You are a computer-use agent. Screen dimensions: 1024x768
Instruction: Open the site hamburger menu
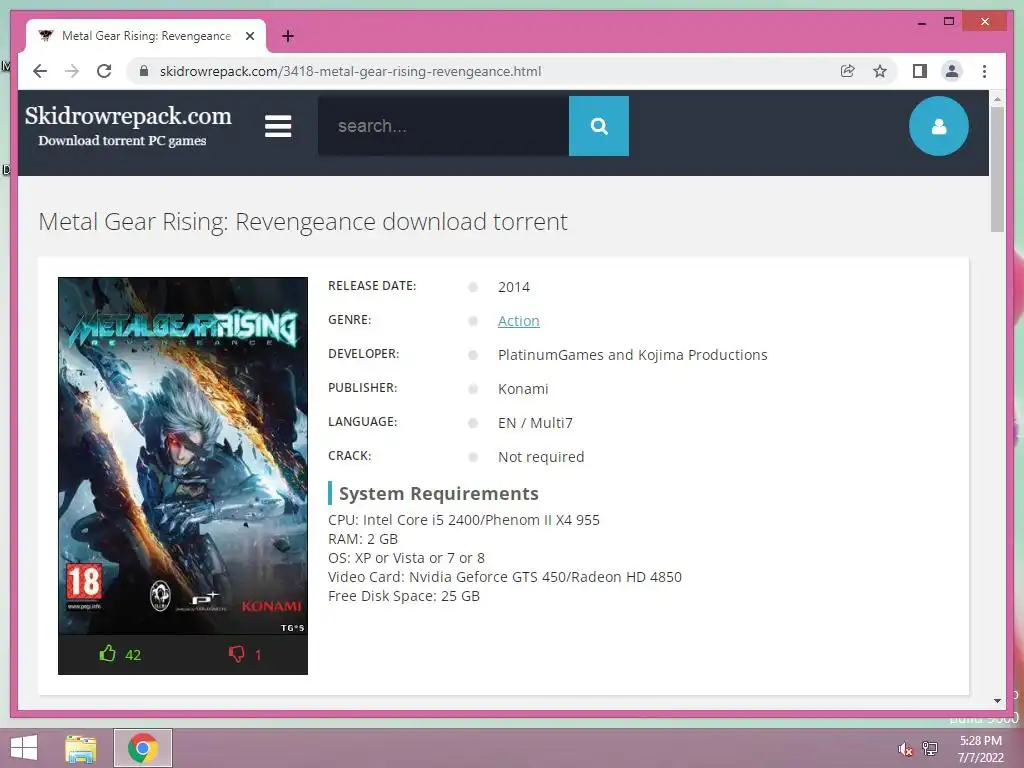278,126
